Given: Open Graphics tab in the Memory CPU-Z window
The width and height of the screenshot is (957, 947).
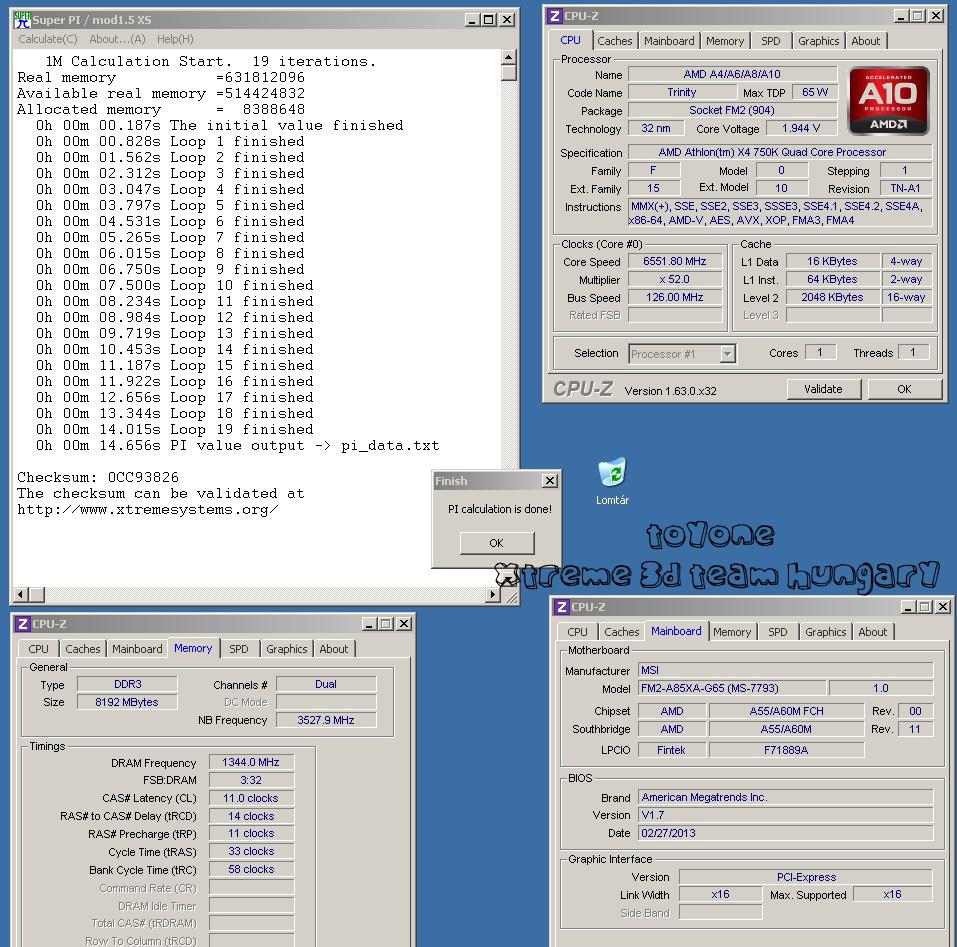Looking at the screenshot, I should click(286, 649).
